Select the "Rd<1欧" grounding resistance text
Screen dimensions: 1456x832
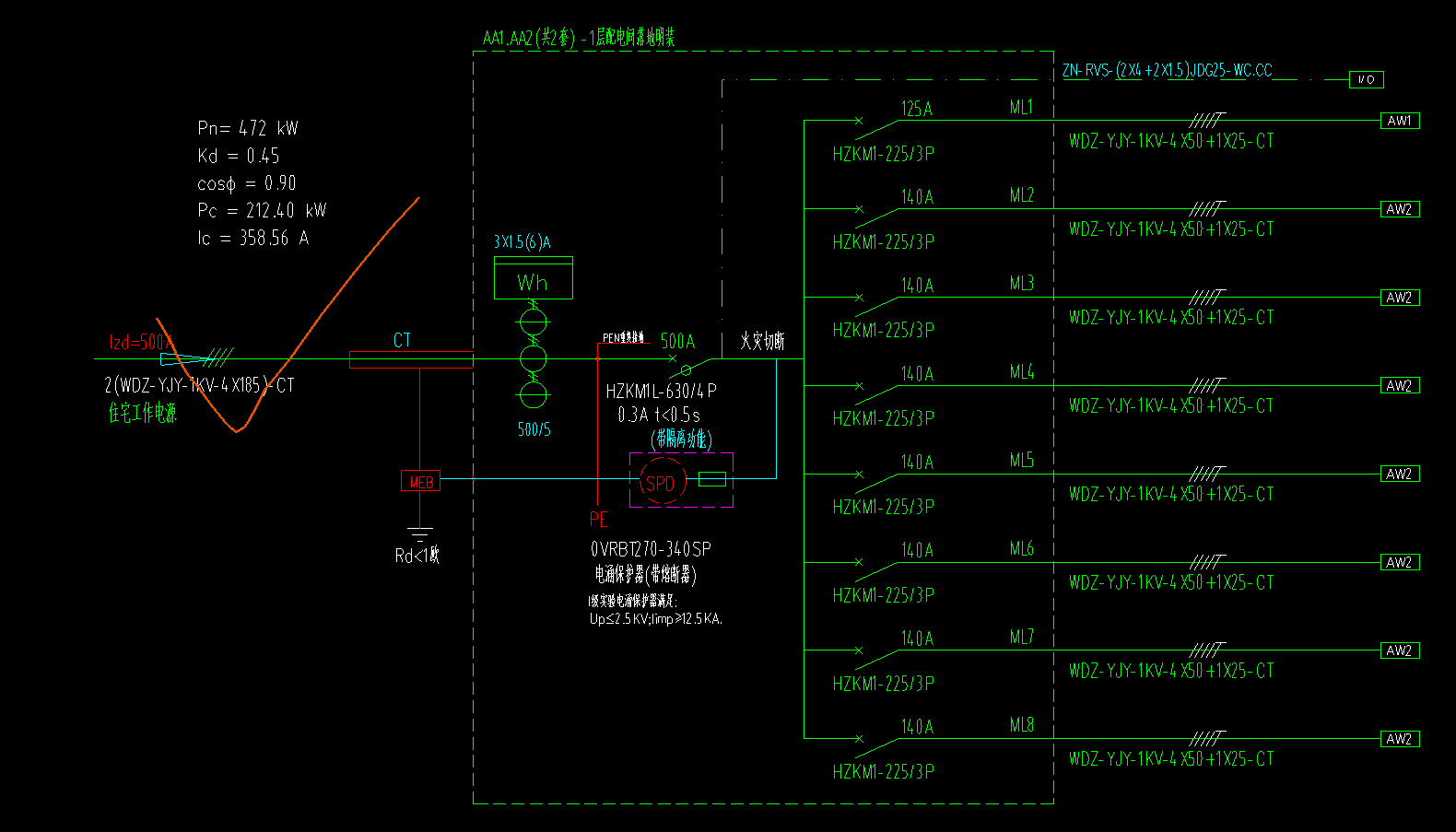pyautogui.click(x=417, y=556)
